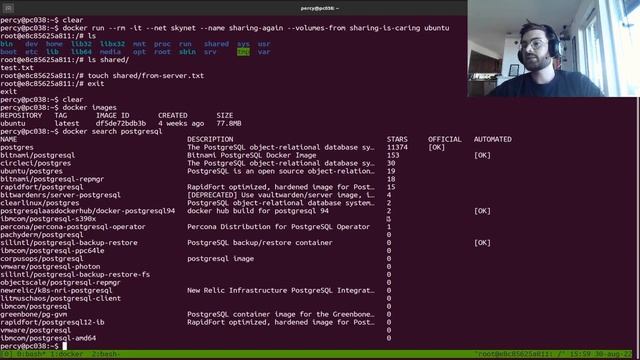Image resolution: width=640 pixels, height=360 pixels.
Task: Click the 'bitnami/postgresql' result name
Action: coord(38,156)
